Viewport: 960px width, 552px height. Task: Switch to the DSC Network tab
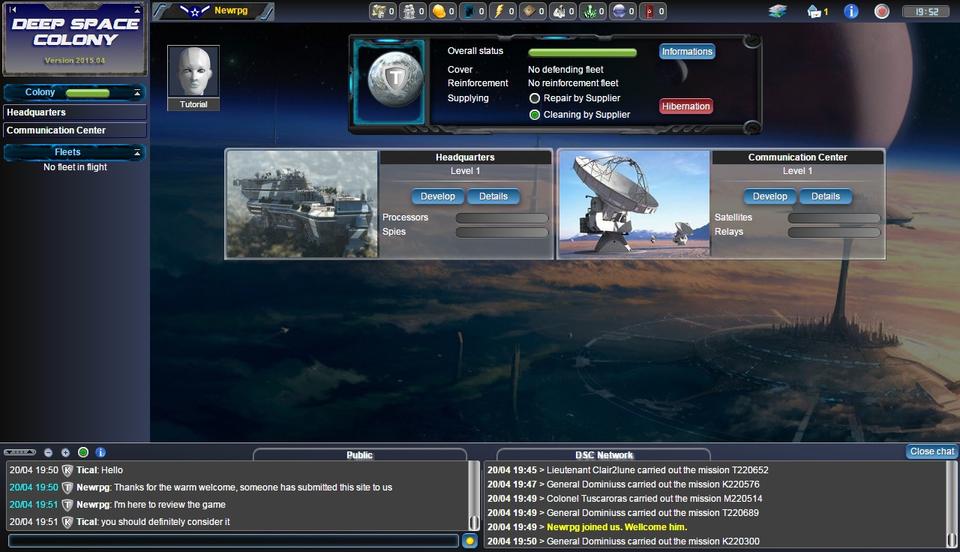[603, 455]
